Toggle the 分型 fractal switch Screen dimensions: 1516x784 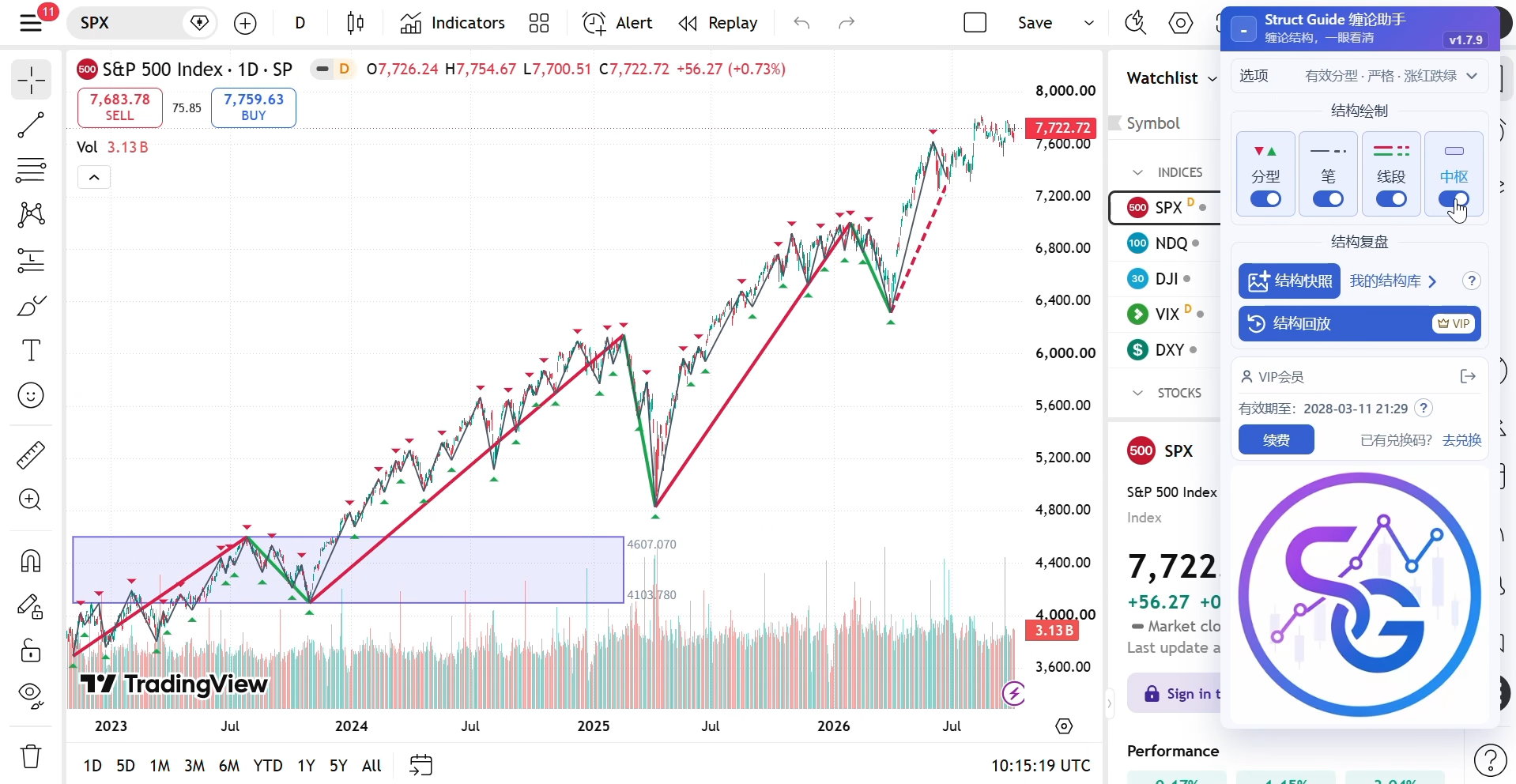click(1265, 199)
